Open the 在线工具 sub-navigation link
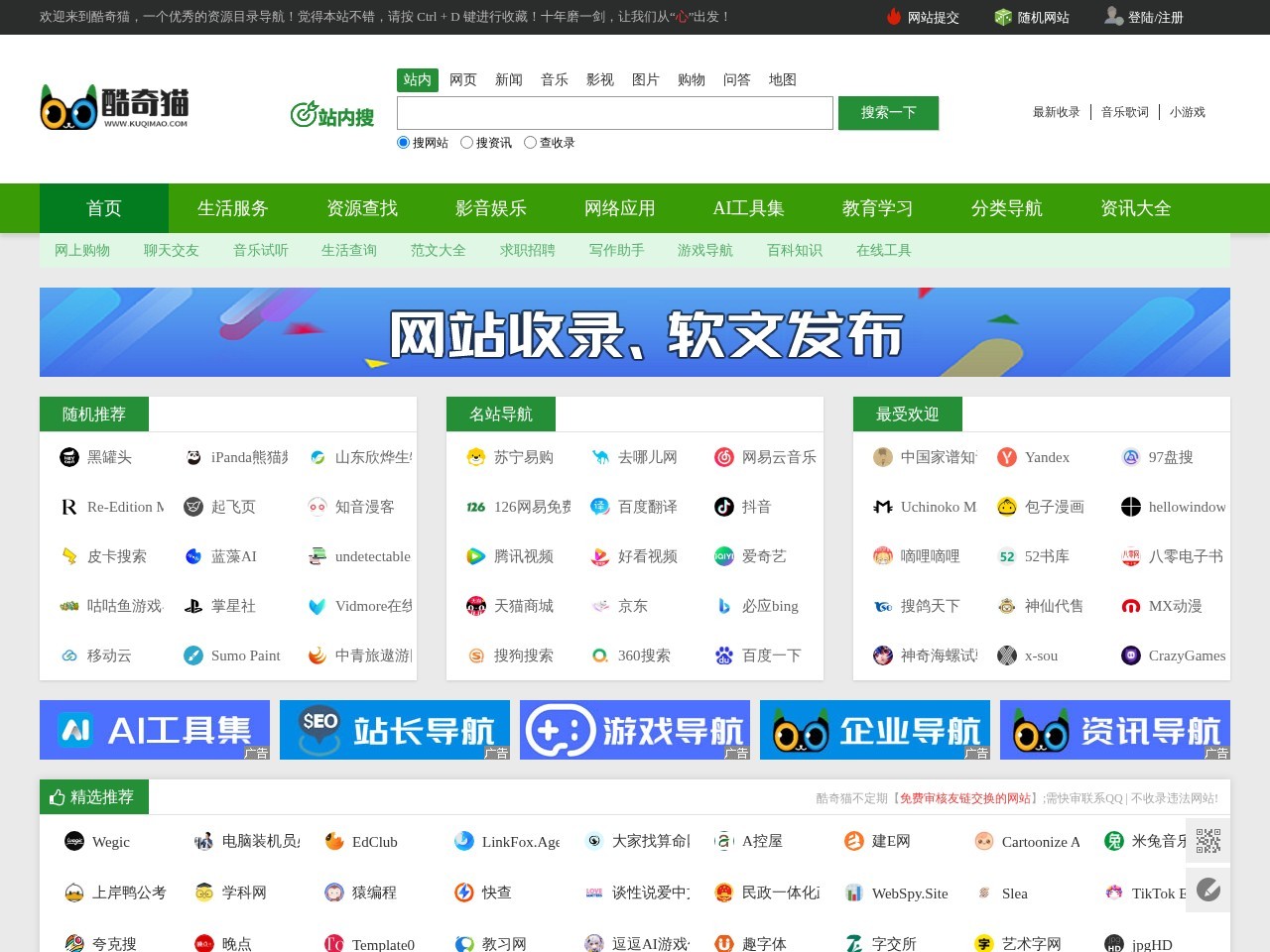 point(884,250)
